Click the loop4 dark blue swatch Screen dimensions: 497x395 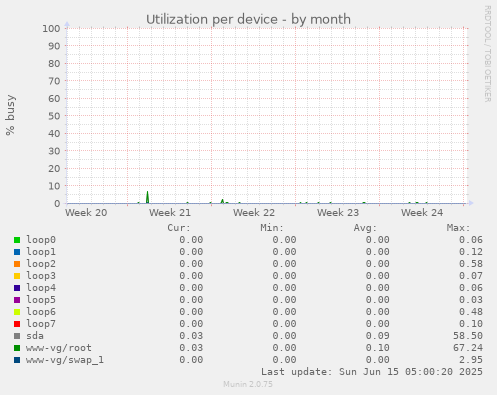pos(17,288)
